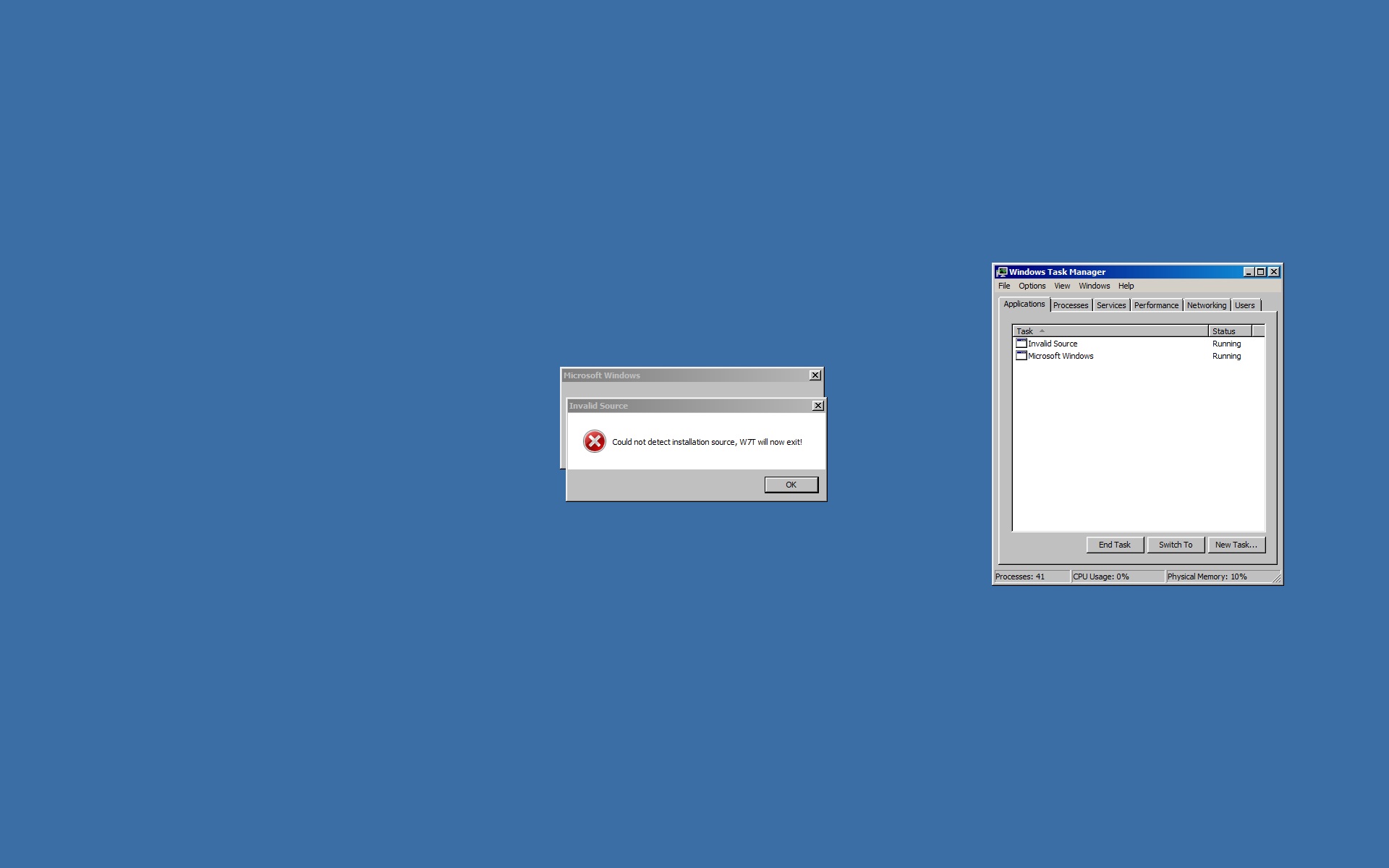Image resolution: width=1389 pixels, height=868 pixels.
Task: Switch to the Performance tab
Action: click(1155, 305)
